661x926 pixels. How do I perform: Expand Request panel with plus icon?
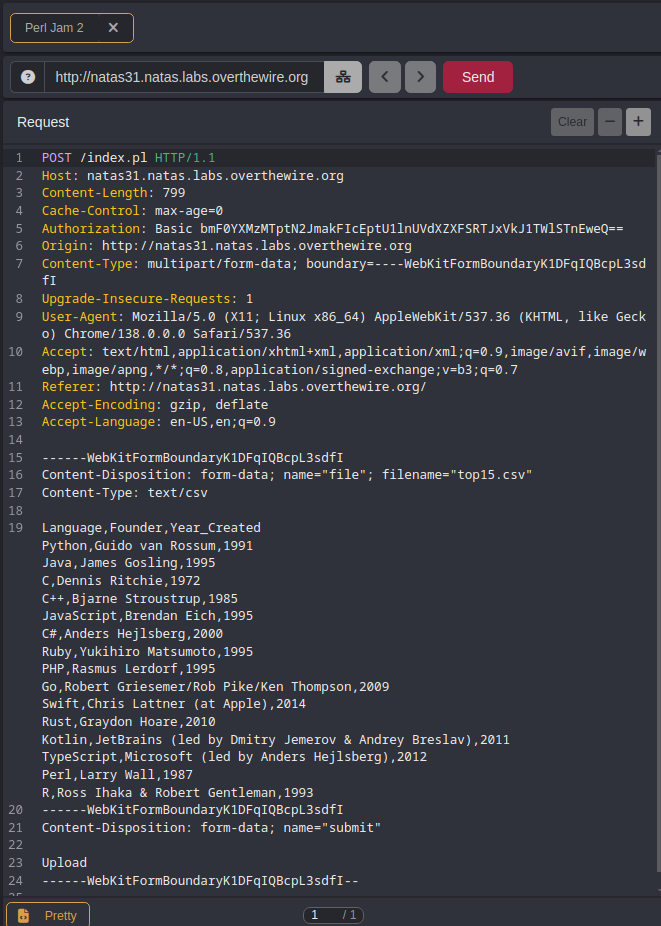pos(638,122)
